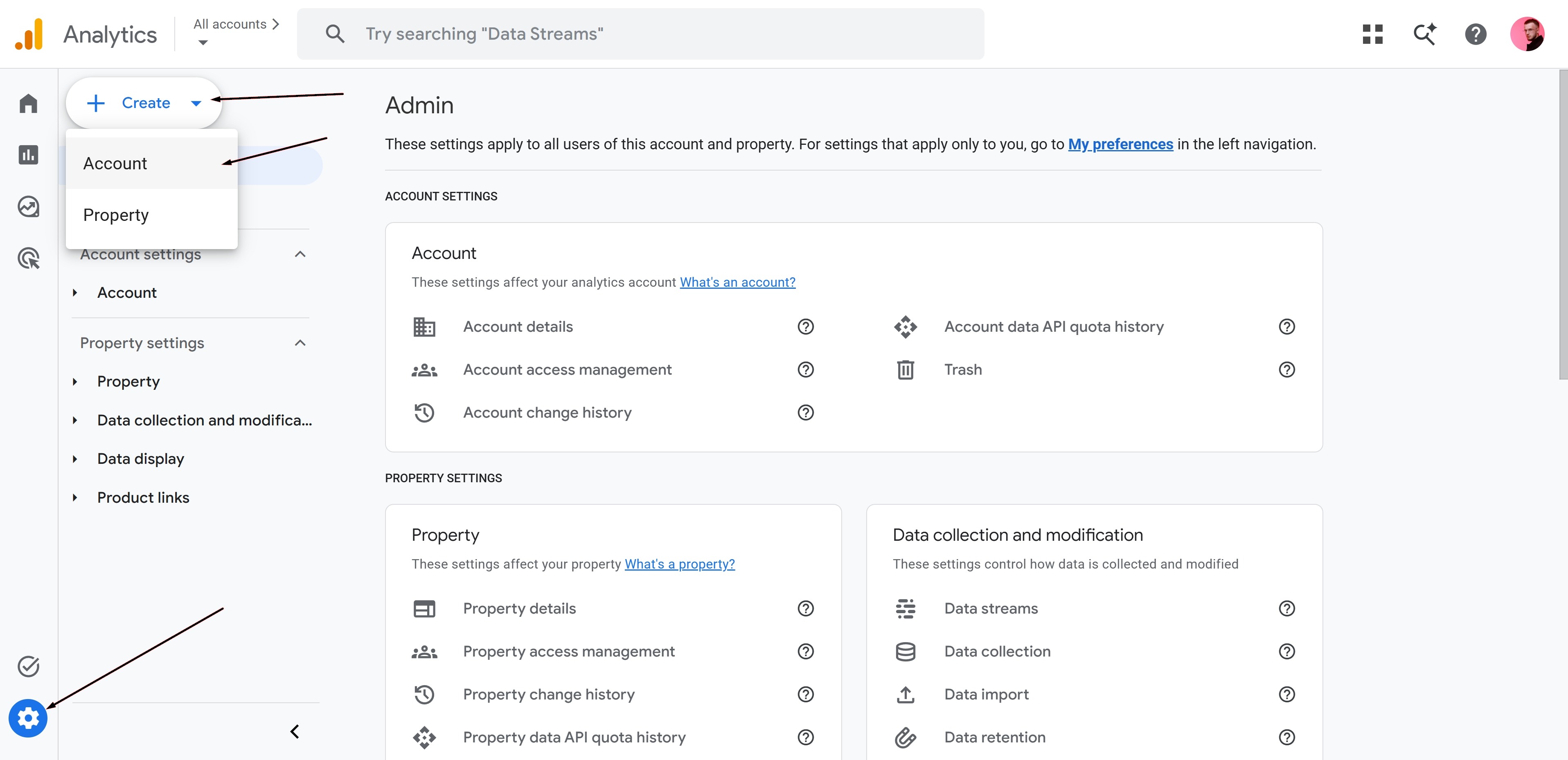Open Account details
The image size is (1568, 760).
pyautogui.click(x=517, y=327)
